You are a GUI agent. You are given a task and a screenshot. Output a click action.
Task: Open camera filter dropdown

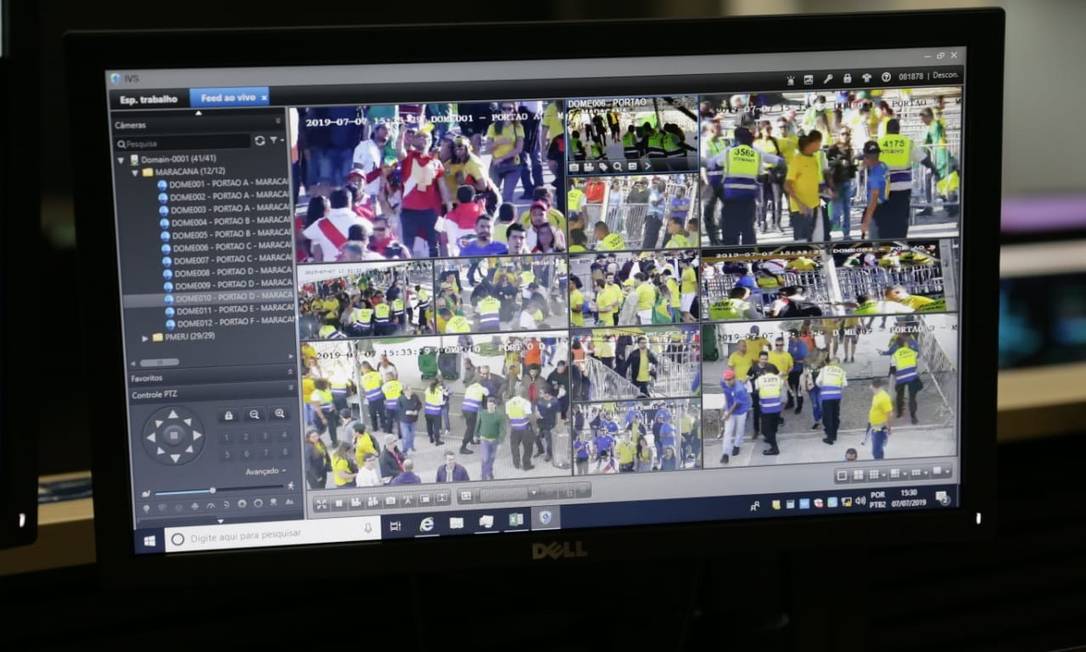point(276,141)
